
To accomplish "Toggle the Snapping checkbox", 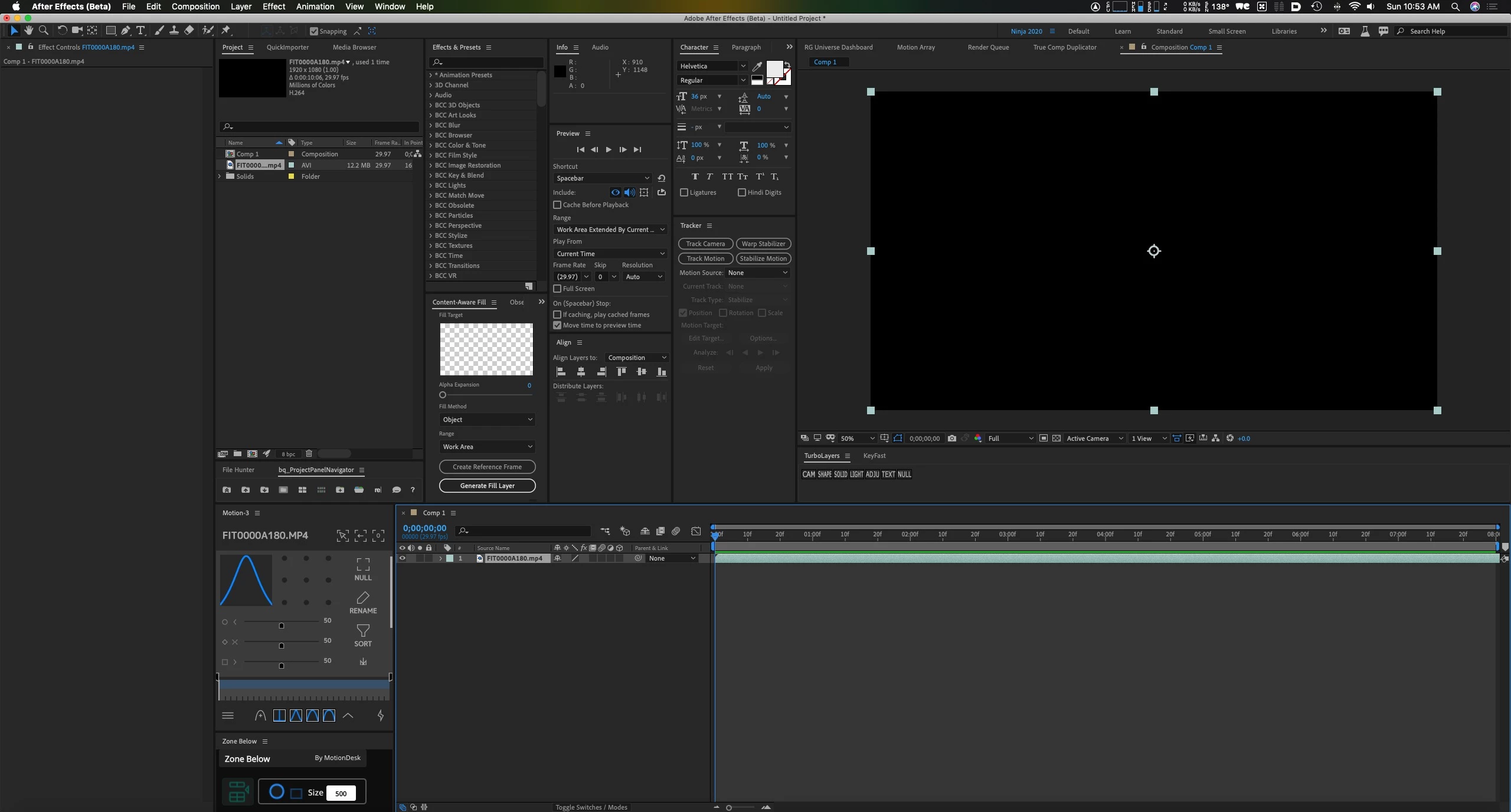I will (314, 31).
